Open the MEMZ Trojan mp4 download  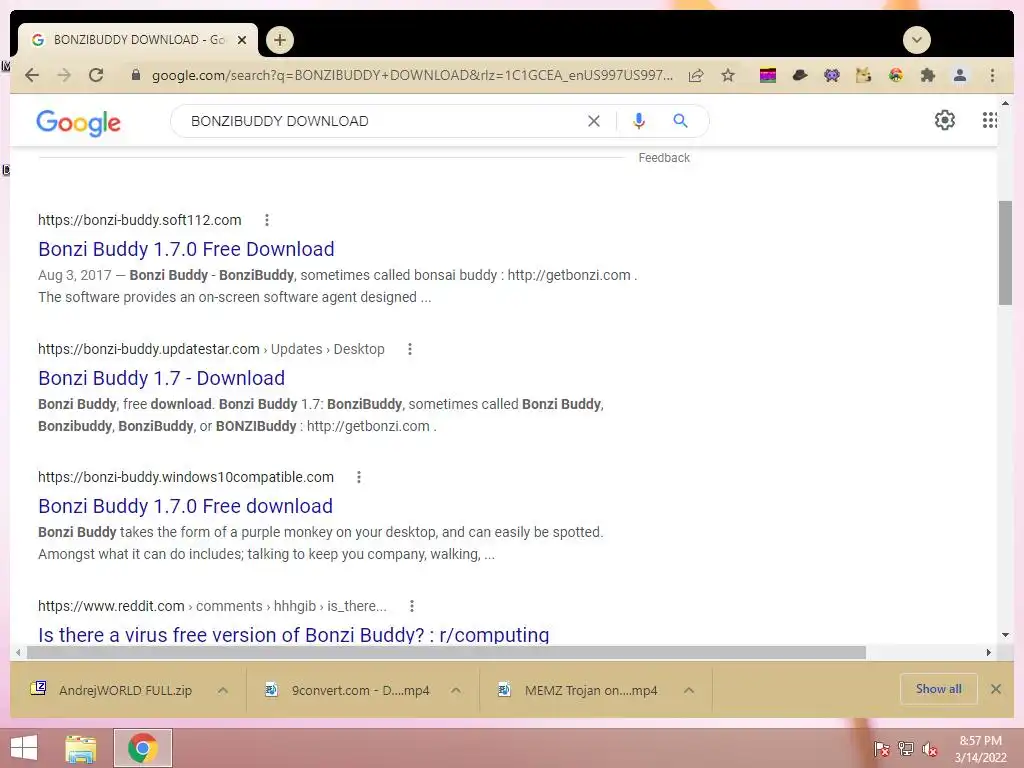coord(579,690)
